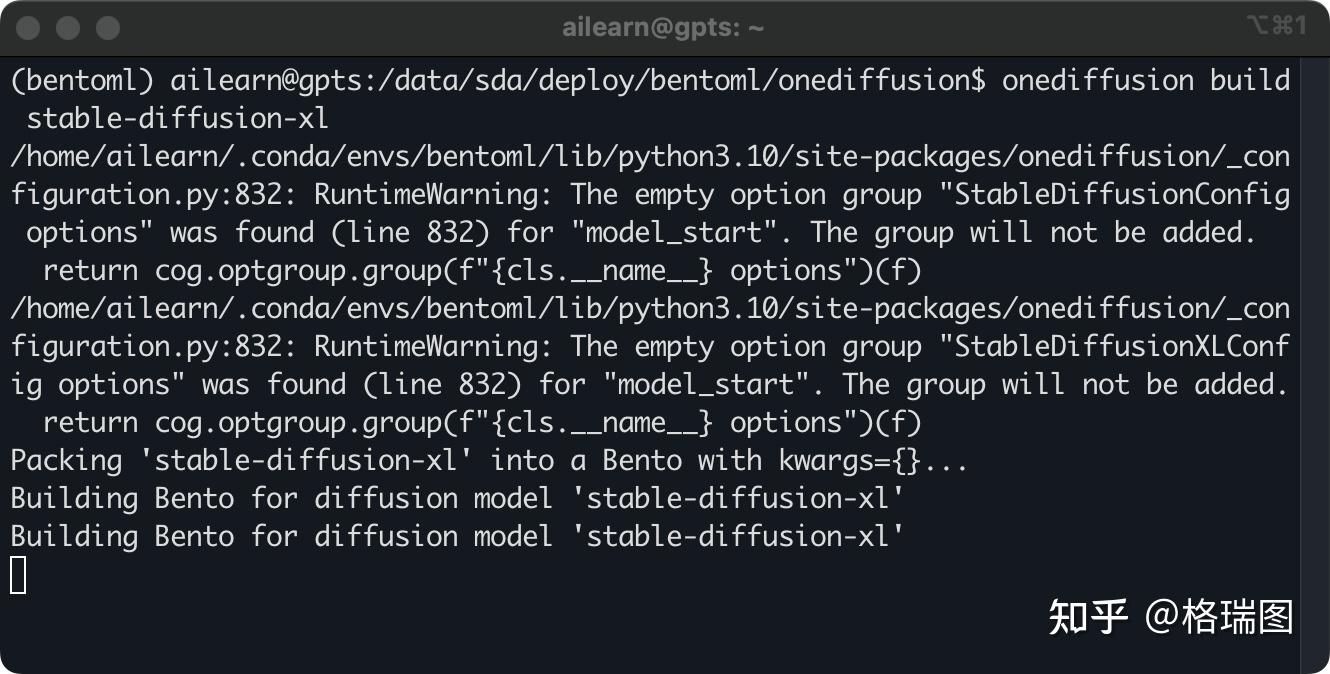Image resolution: width=1330 pixels, height=674 pixels.
Task: Click the 'Packing stable-diffusion-xl into a Bento' line
Action: coord(490,461)
